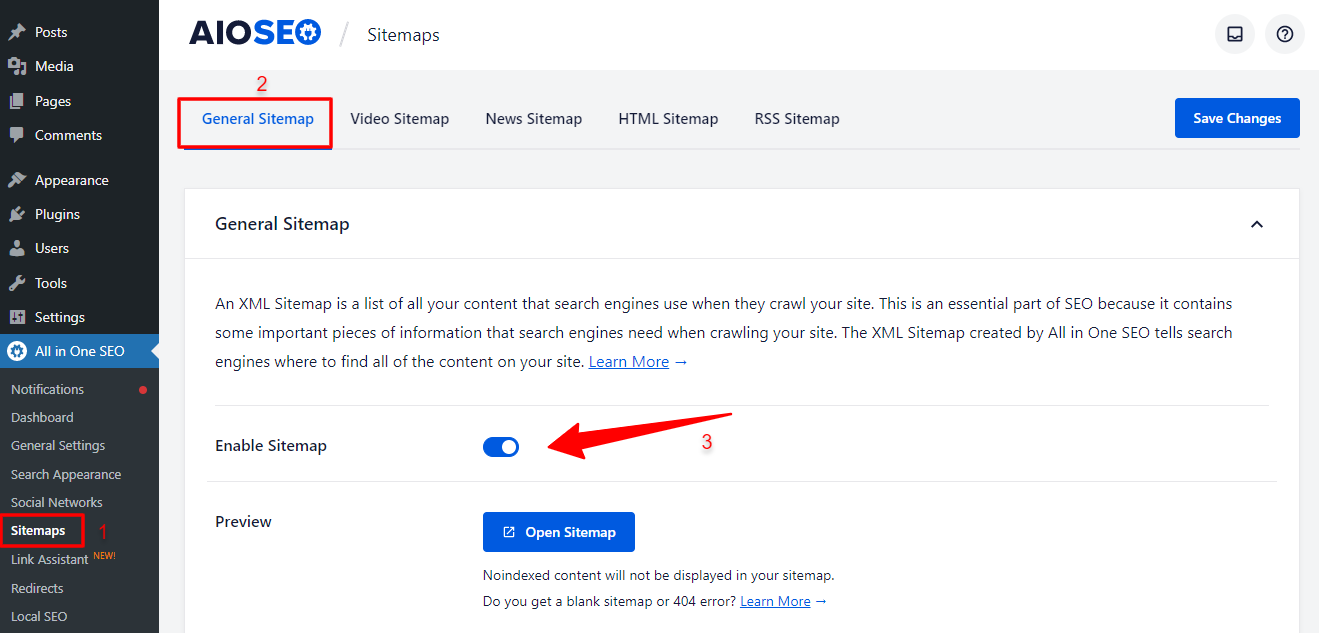
Task: Click the General Sitemap section heading
Action: pos(282,224)
